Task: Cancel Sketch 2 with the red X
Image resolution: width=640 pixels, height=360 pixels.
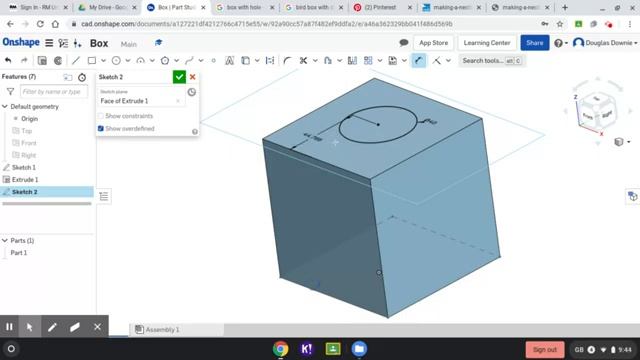Action: point(193,77)
